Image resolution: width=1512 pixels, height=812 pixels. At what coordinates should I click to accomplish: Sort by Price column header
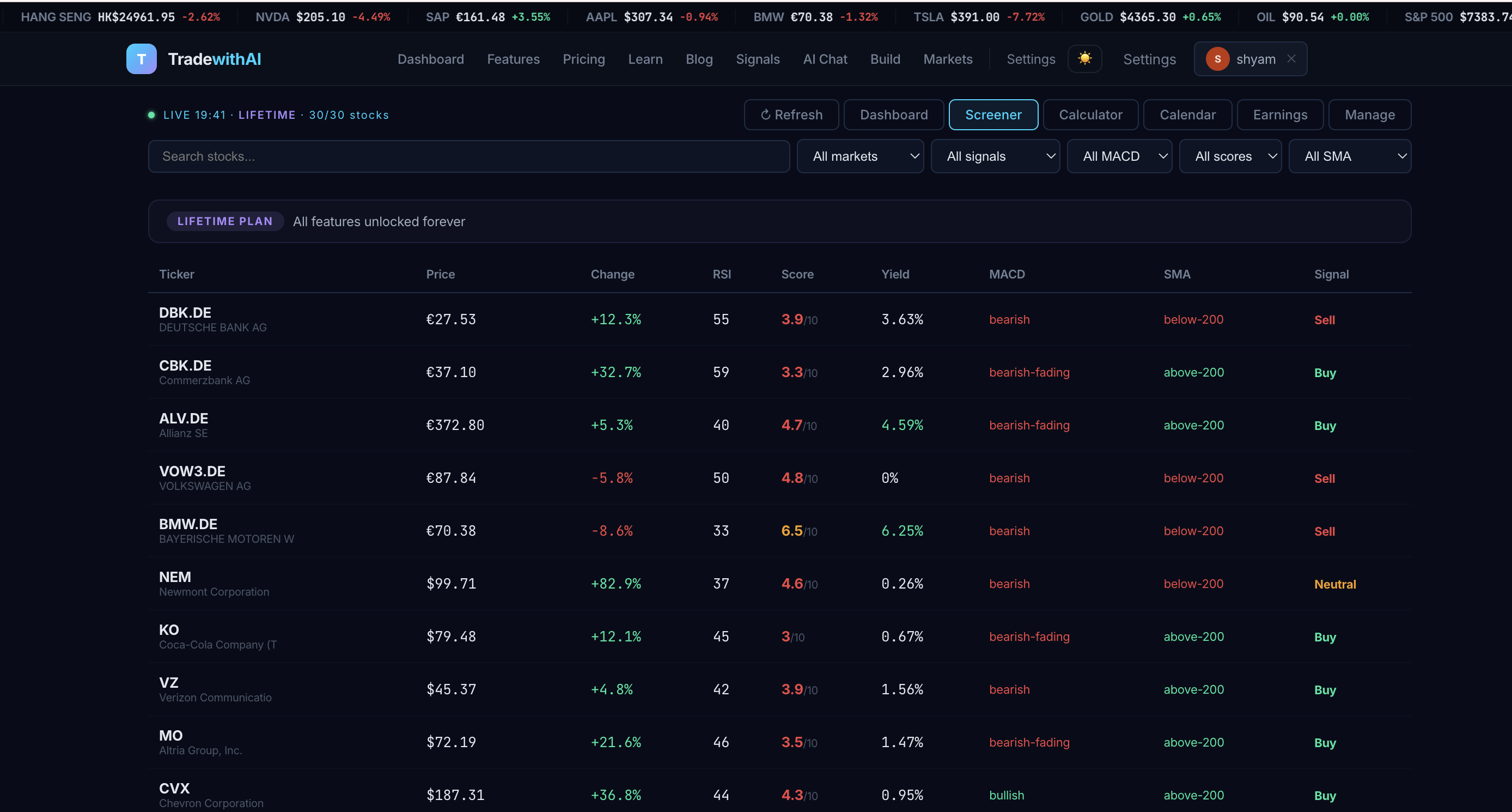pyautogui.click(x=440, y=274)
